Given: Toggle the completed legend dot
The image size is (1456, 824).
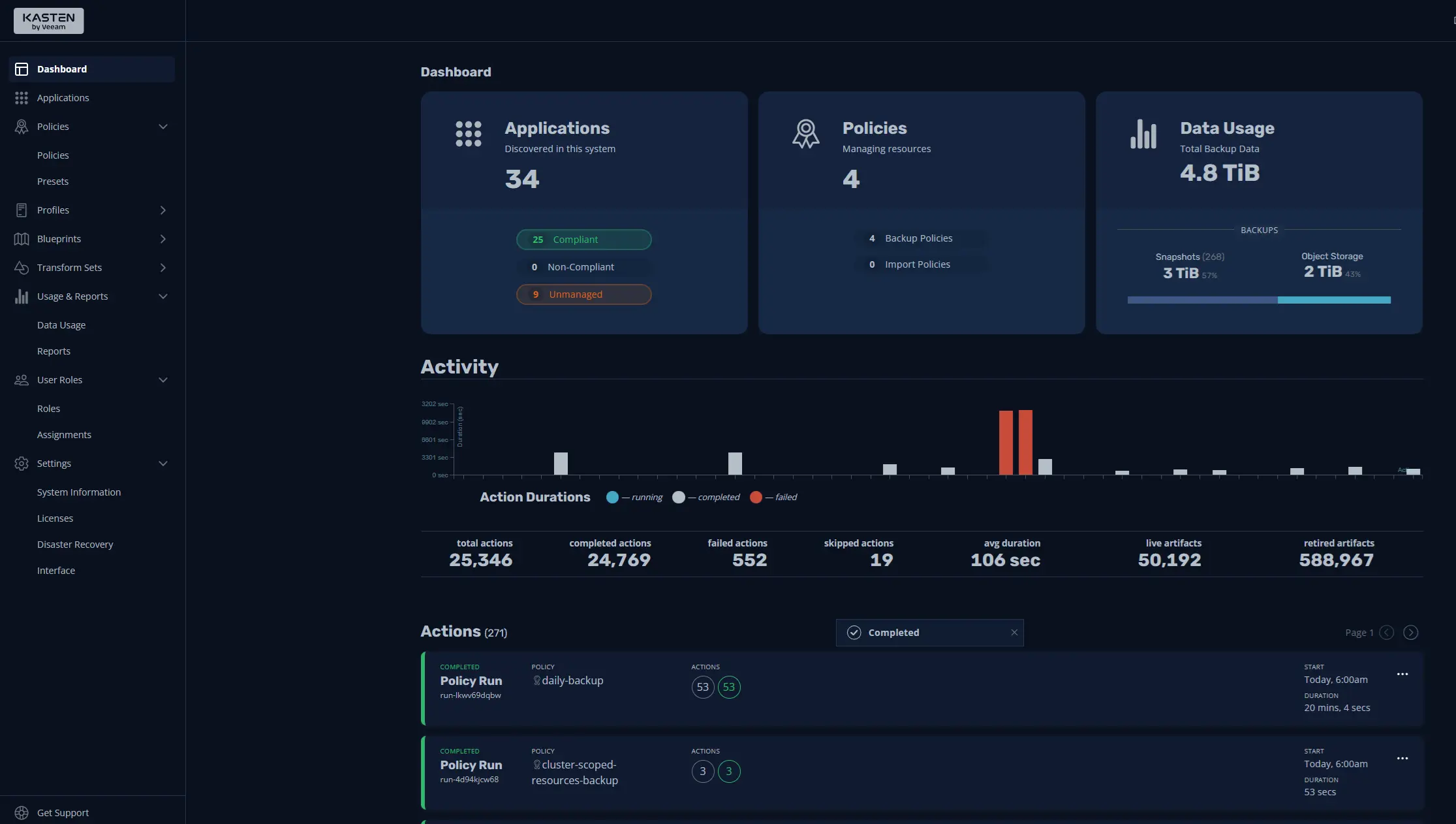Looking at the screenshot, I should click(x=679, y=498).
